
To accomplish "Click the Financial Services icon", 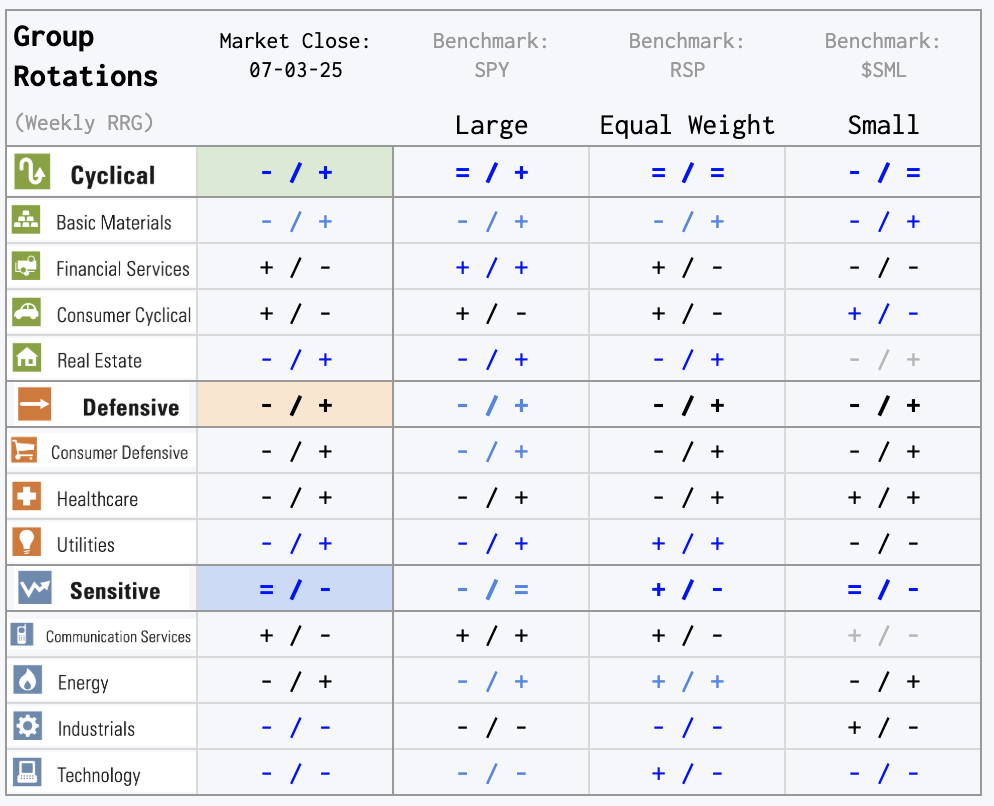I will 26,266.
